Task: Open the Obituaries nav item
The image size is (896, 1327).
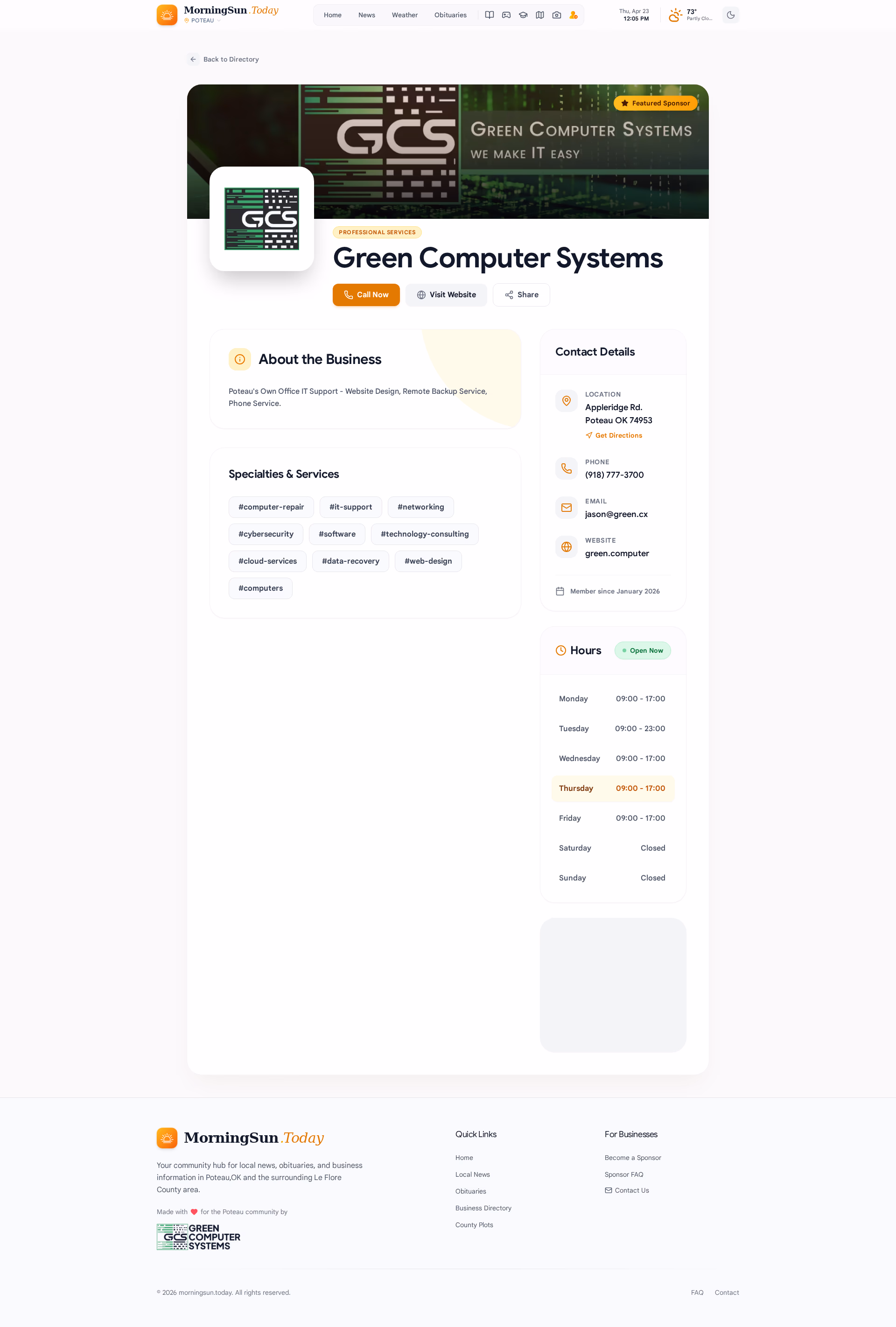Action: pyautogui.click(x=450, y=15)
